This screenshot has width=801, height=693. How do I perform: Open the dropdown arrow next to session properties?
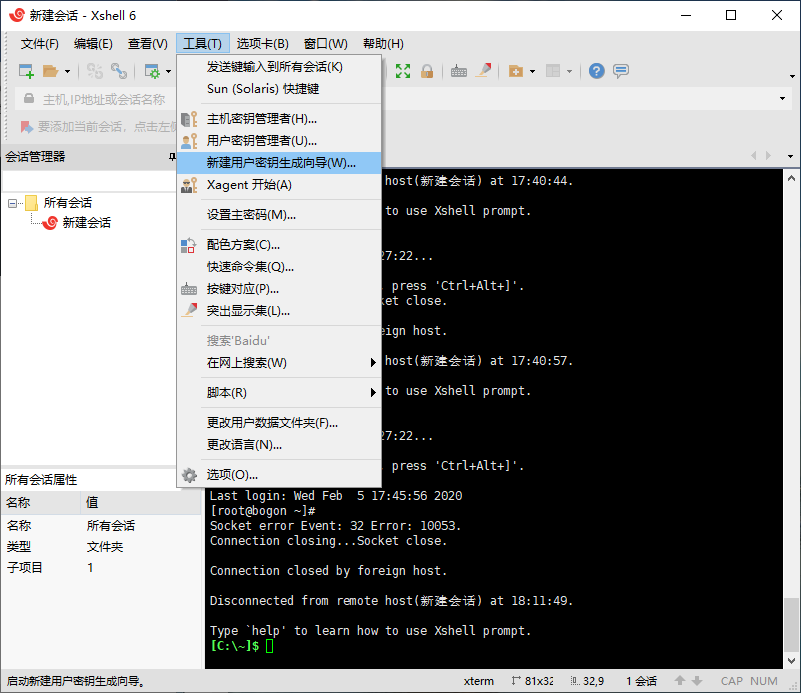click(169, 71)
